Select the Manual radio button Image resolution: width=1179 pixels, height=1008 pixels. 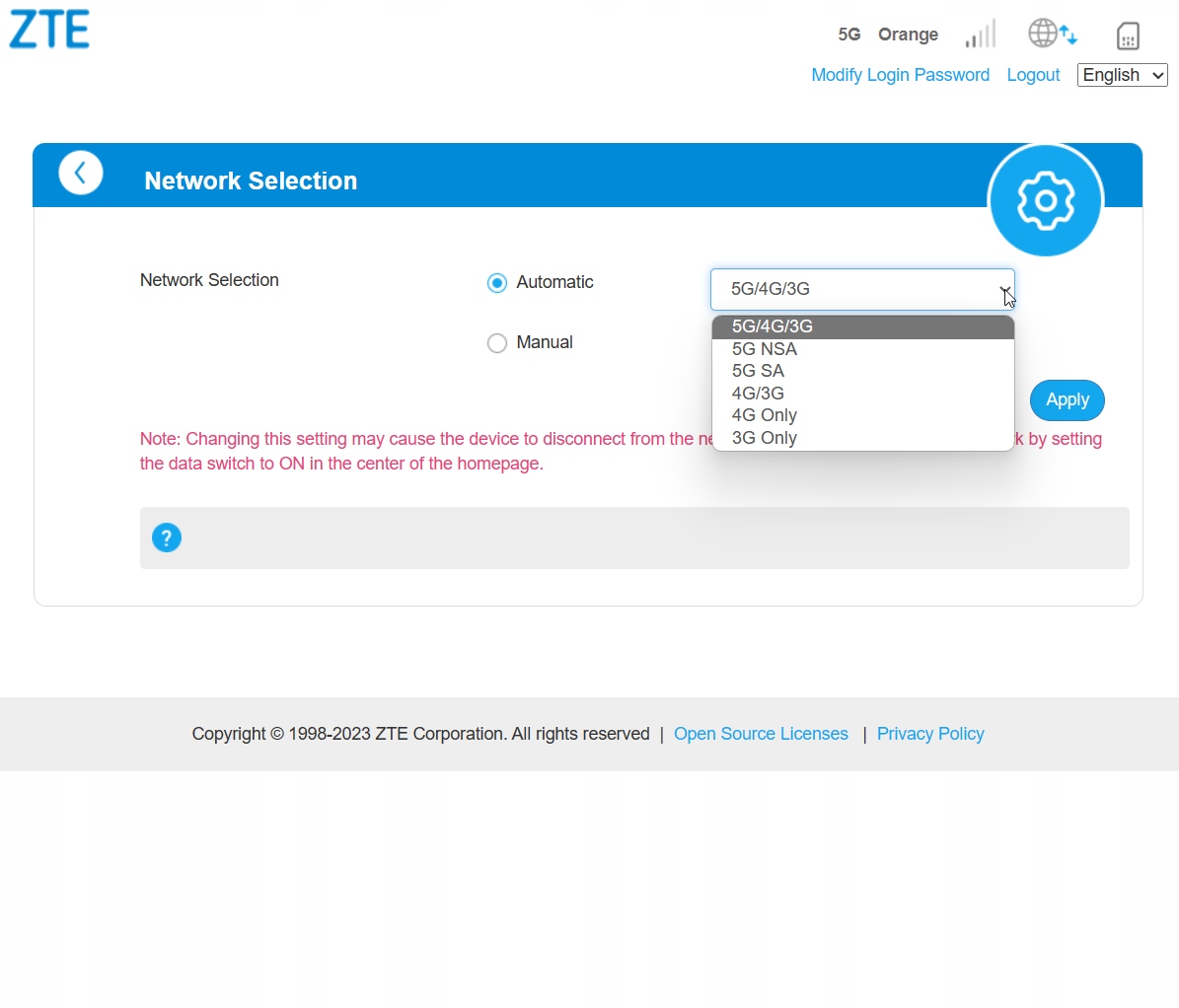pyautogui.click(x=497, y=343)
